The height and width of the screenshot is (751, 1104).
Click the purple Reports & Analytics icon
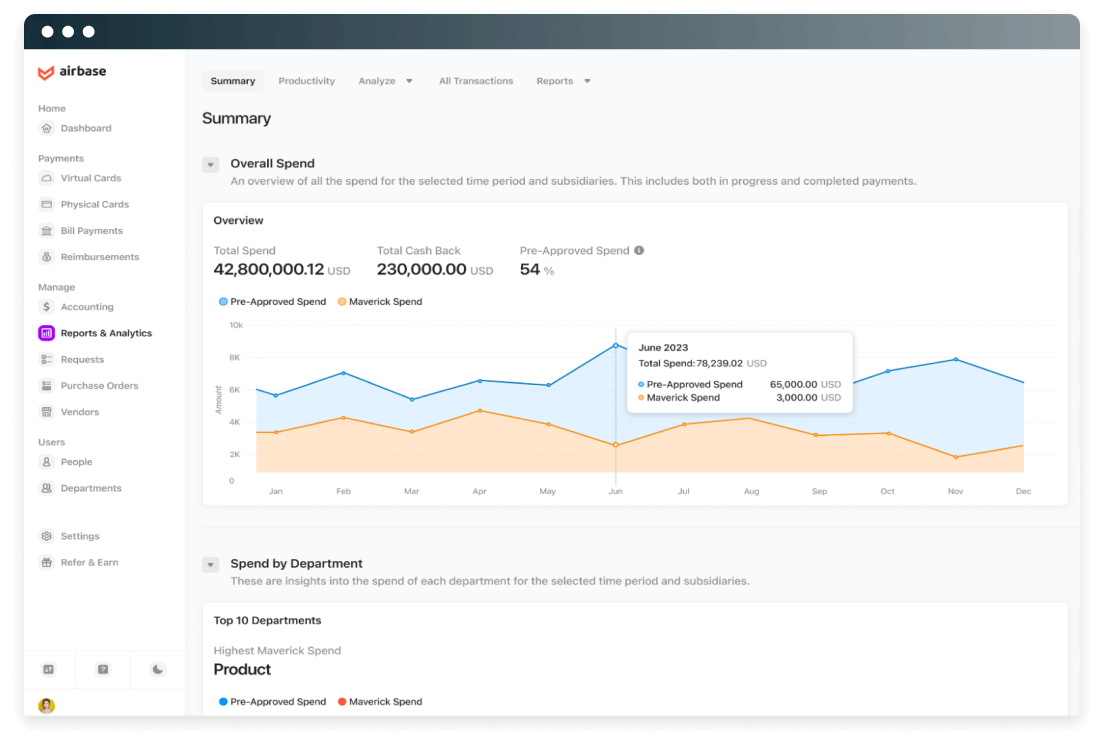pos(46,333)
